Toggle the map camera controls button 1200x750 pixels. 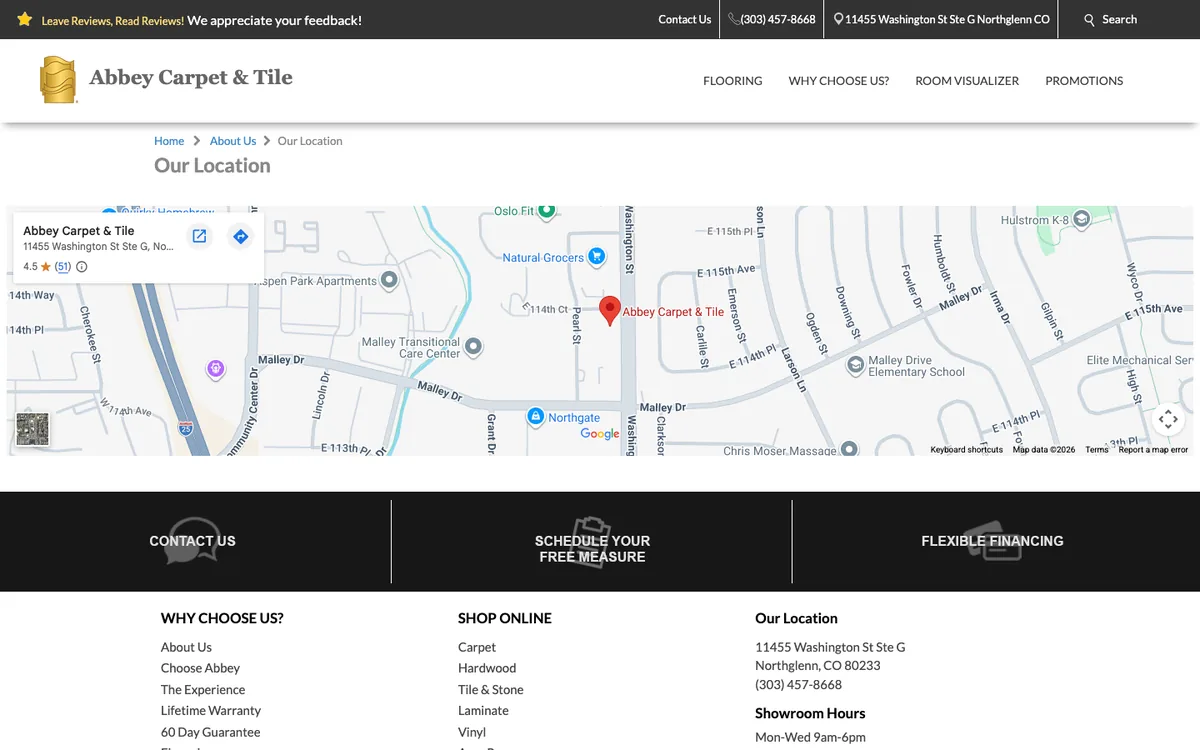pos(1168,419)
